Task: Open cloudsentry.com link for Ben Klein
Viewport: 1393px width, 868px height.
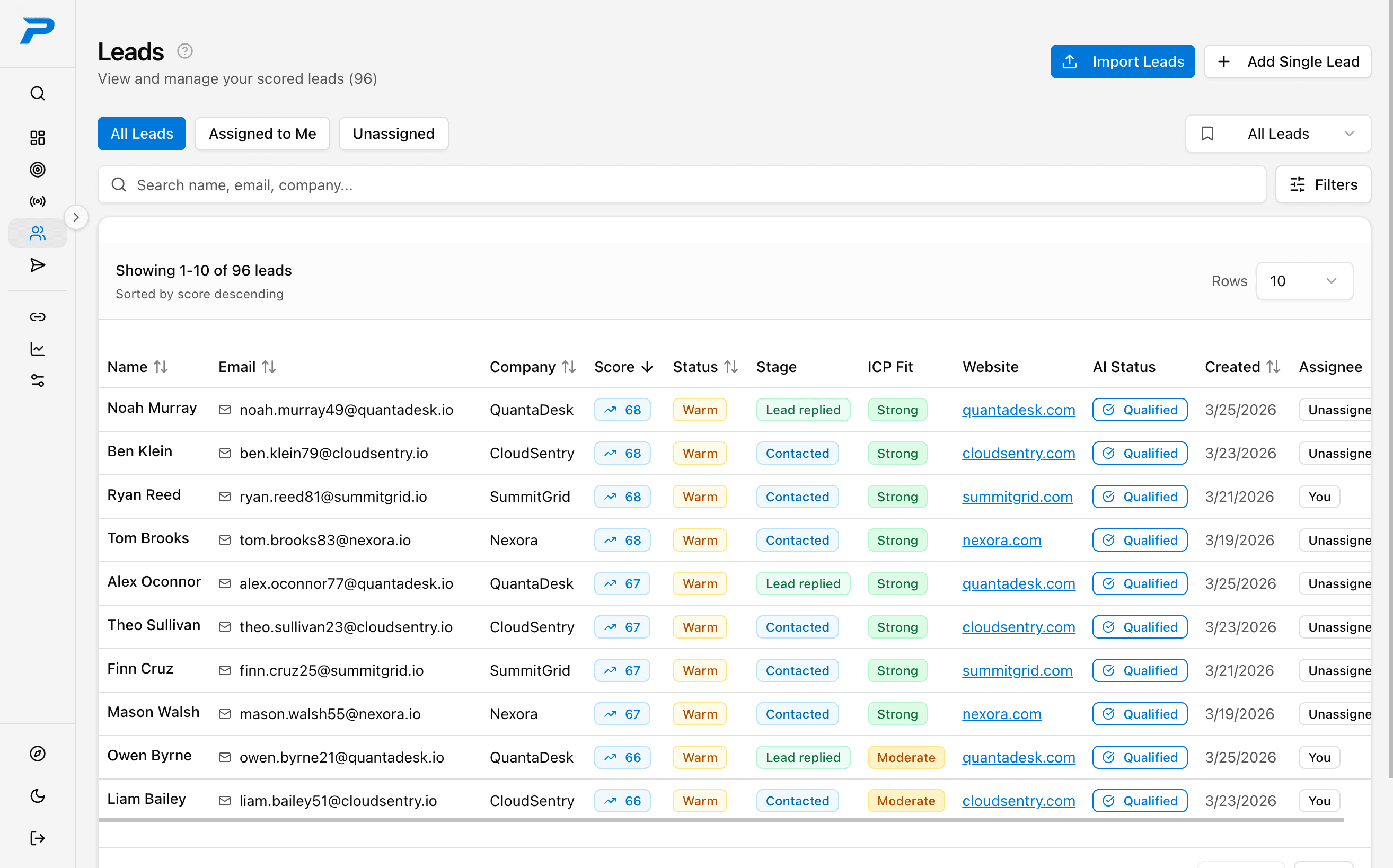Action: point(1019,453)
